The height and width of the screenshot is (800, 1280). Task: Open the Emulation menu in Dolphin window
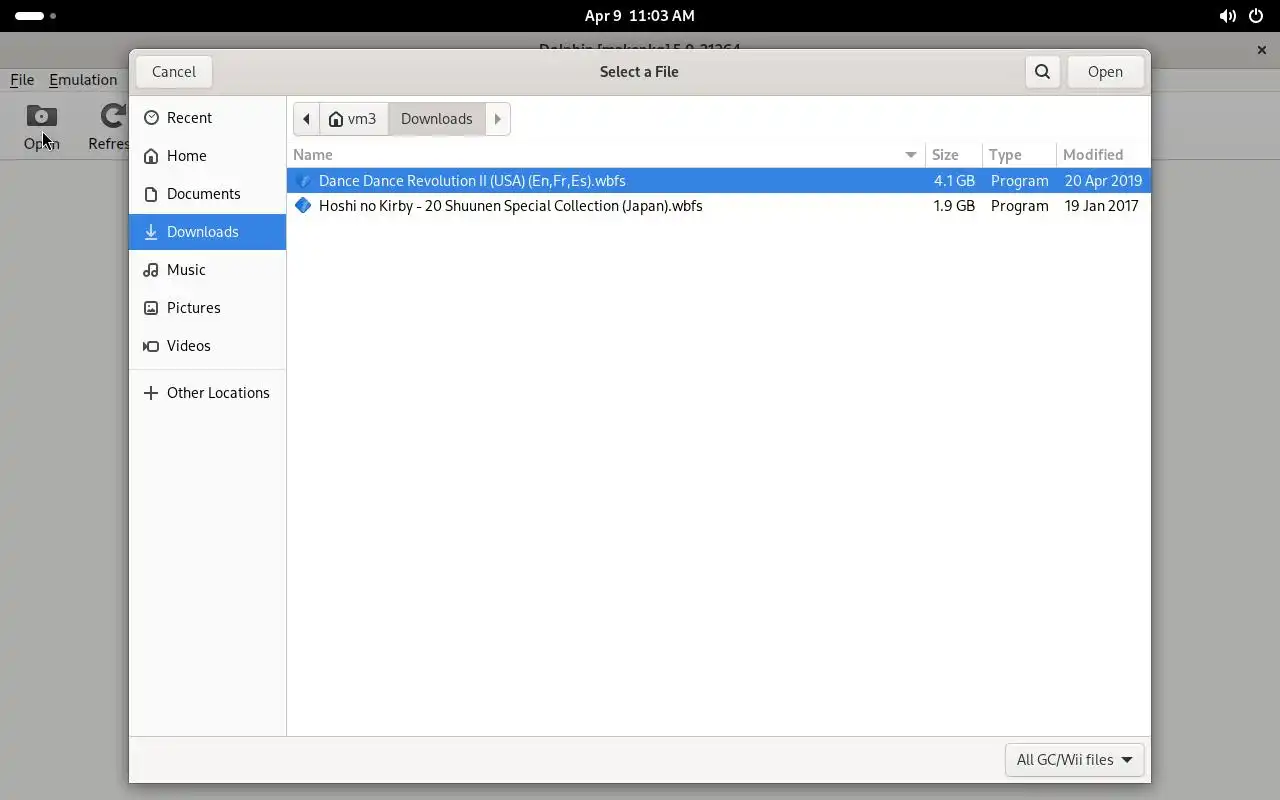click(83, 80)
